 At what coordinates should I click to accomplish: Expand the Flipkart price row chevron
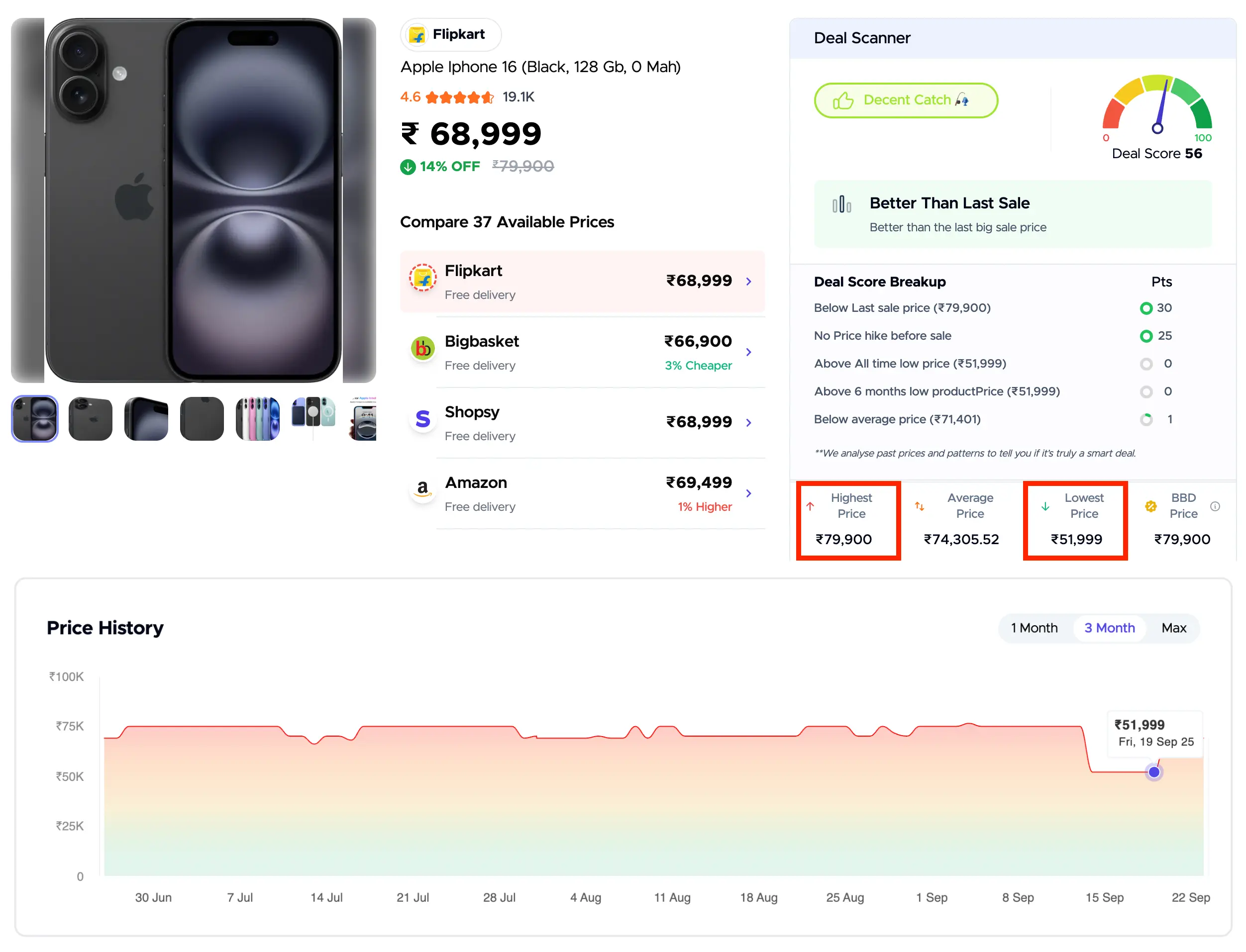pyautogui.click(x=749, y=281)
